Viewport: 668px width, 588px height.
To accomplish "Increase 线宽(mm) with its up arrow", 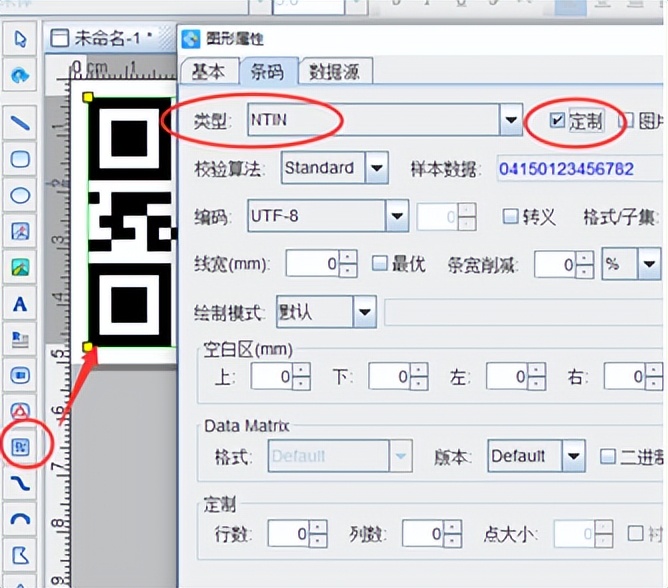I will 348,257.
